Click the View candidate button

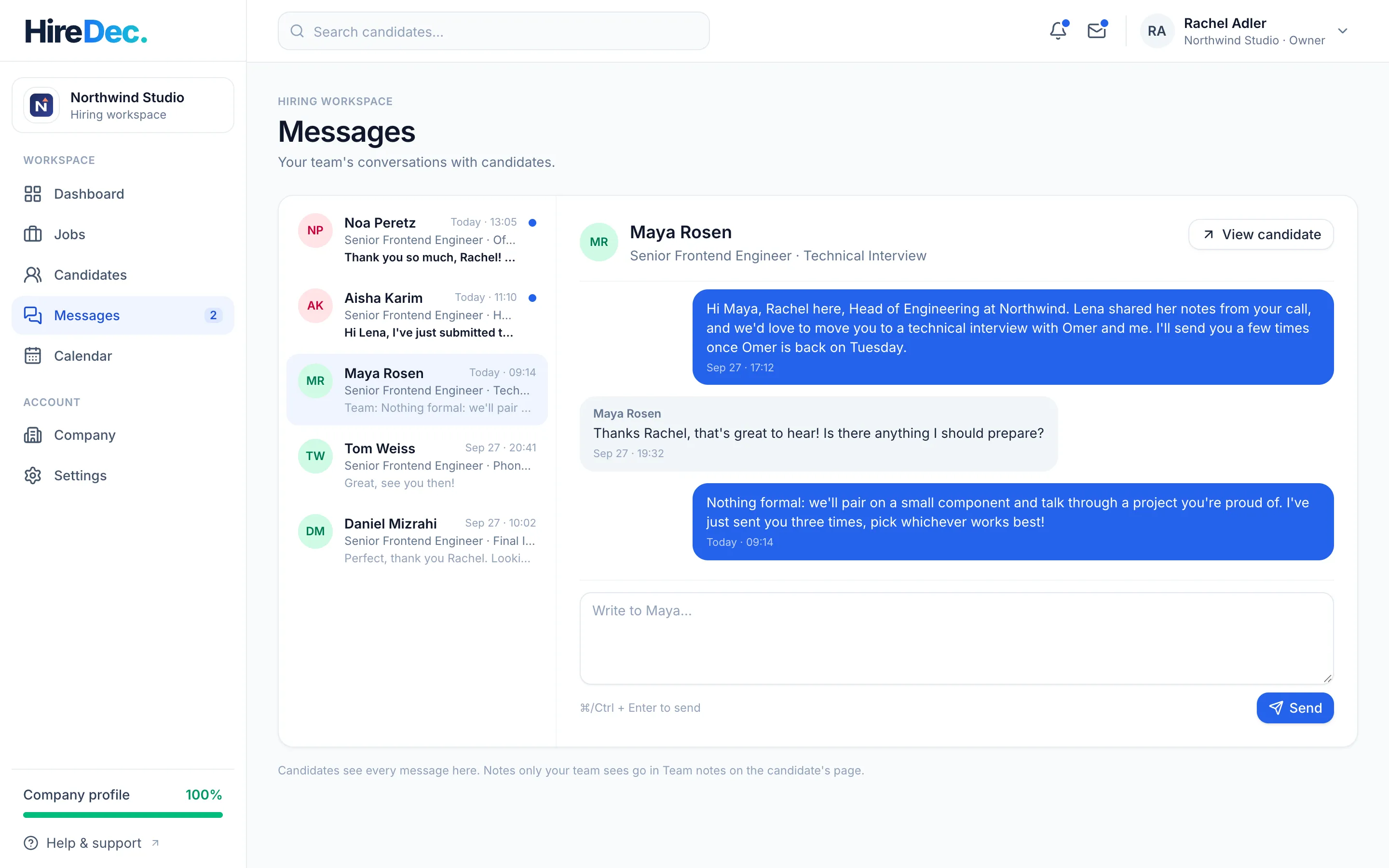coord(1260,234)
